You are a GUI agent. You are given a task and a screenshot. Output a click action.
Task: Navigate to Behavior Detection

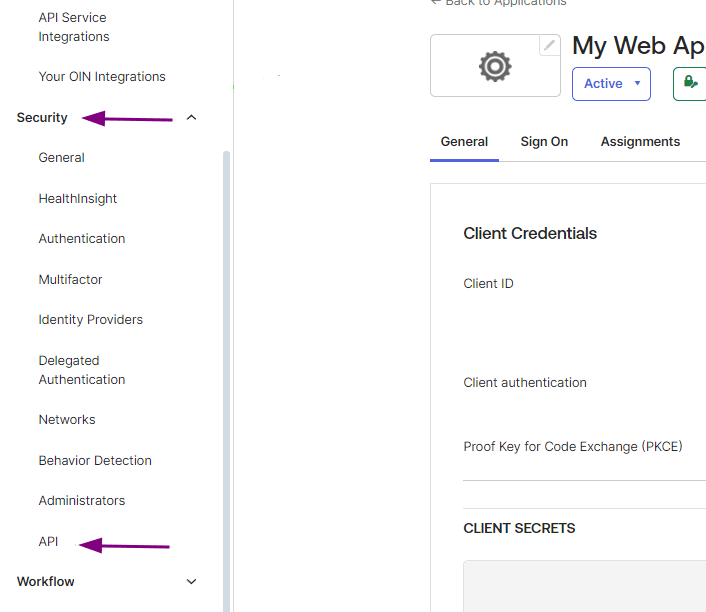pyautogui.click(x=95, y=461)
